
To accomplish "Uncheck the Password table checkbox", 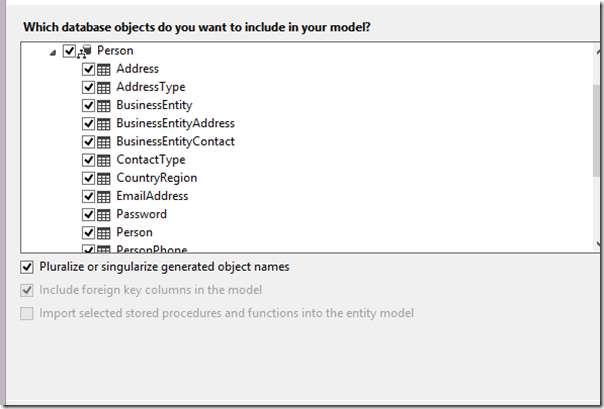I will pyautogui.click(x=89, y=214).
